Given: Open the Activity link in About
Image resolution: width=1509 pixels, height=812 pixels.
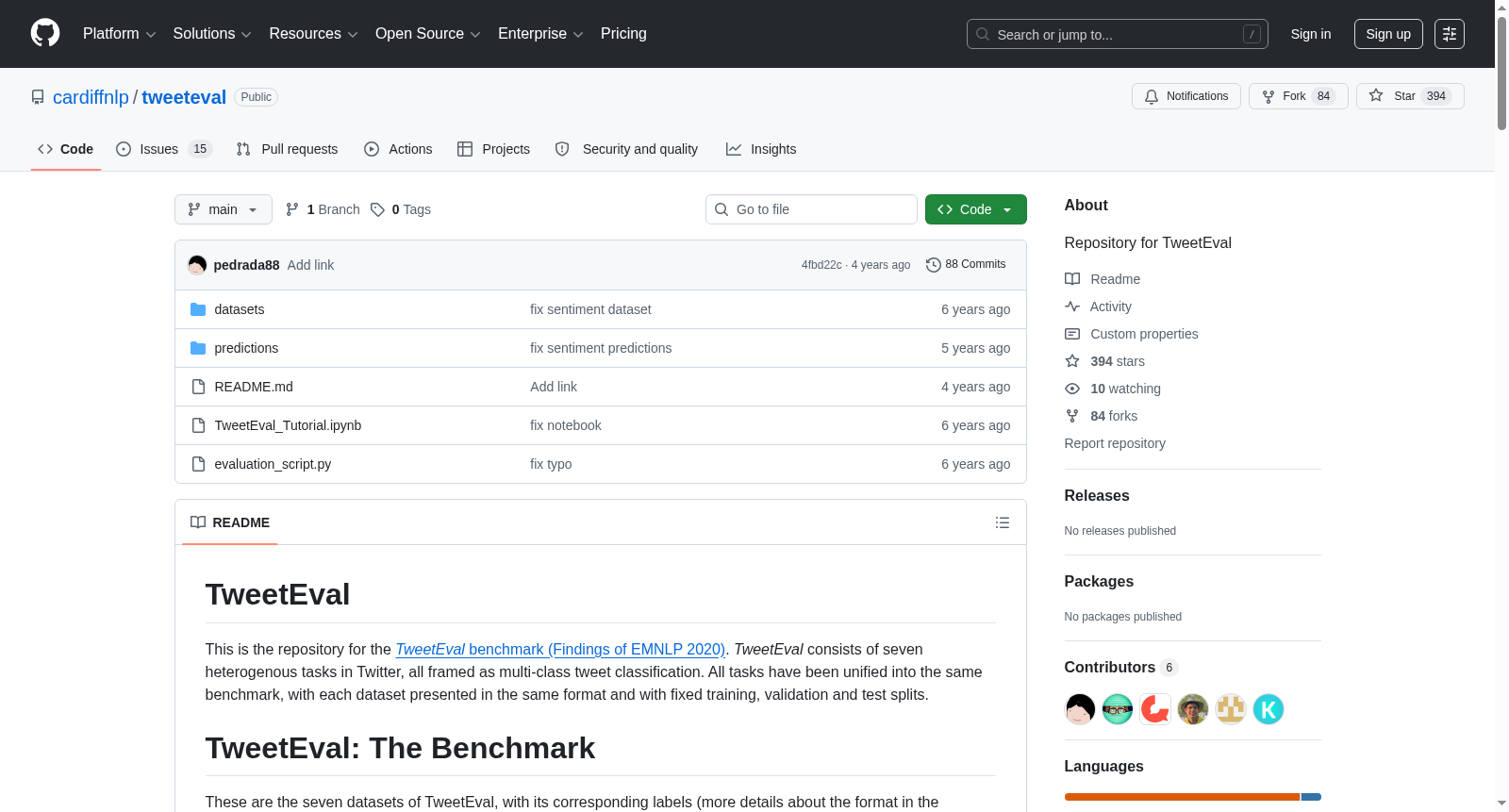Looking at the screenshot, I should 1098,307.
